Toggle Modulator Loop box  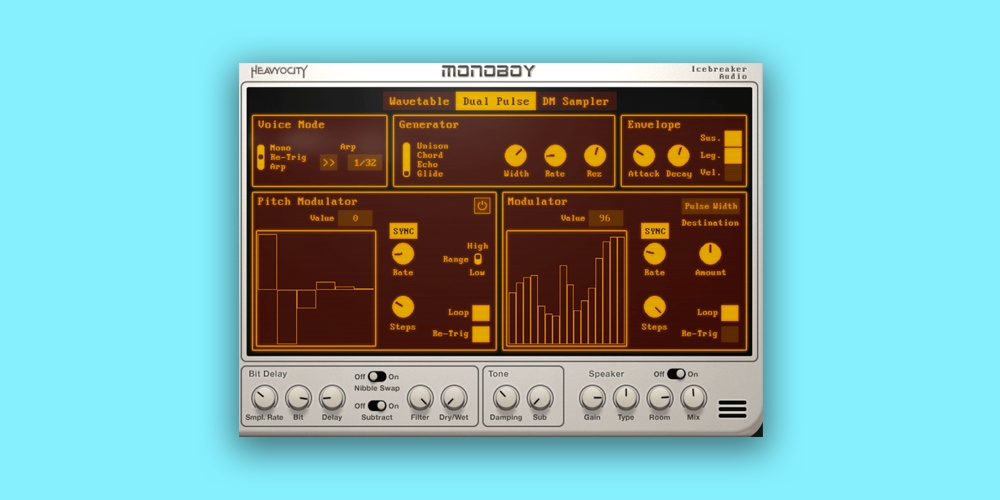(x=730, y=313)
